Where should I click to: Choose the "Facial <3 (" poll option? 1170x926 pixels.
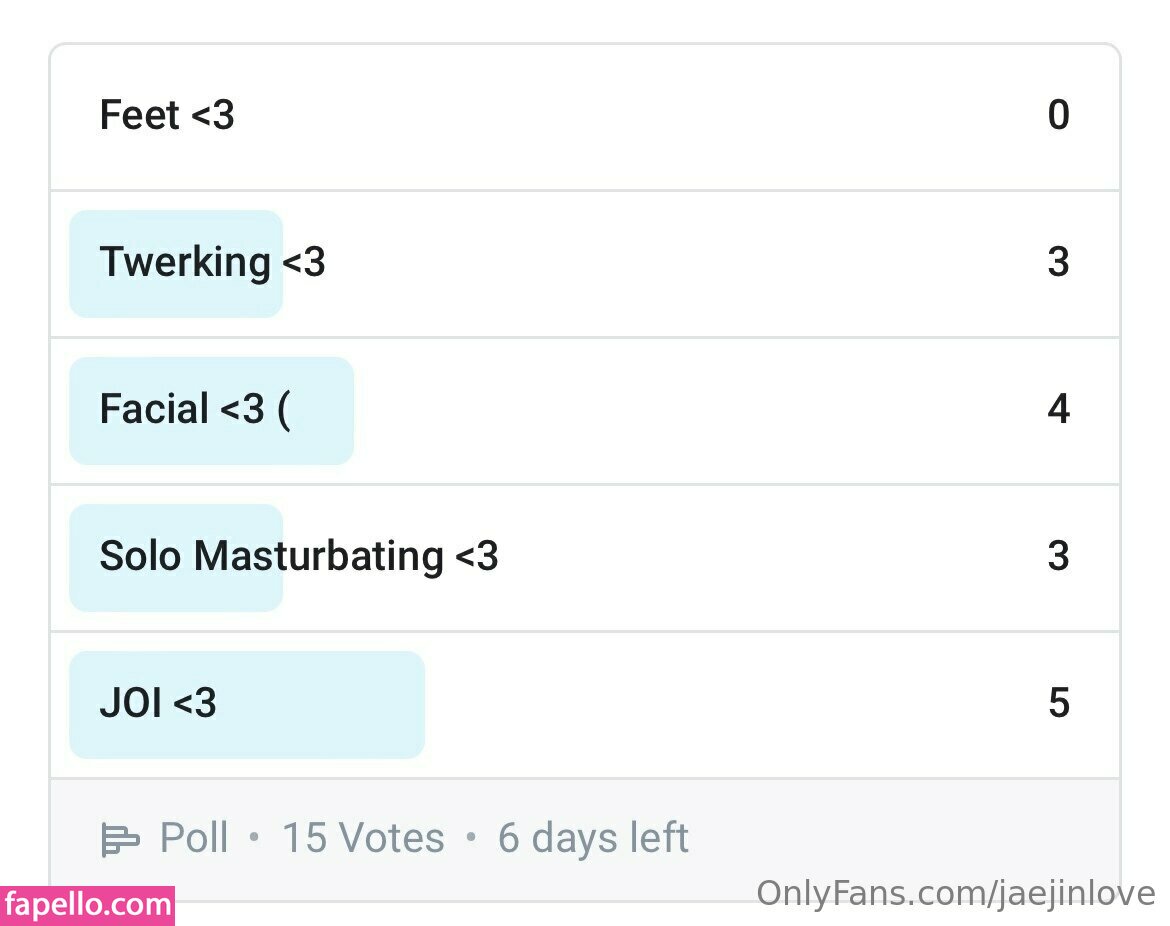(195, 410)
